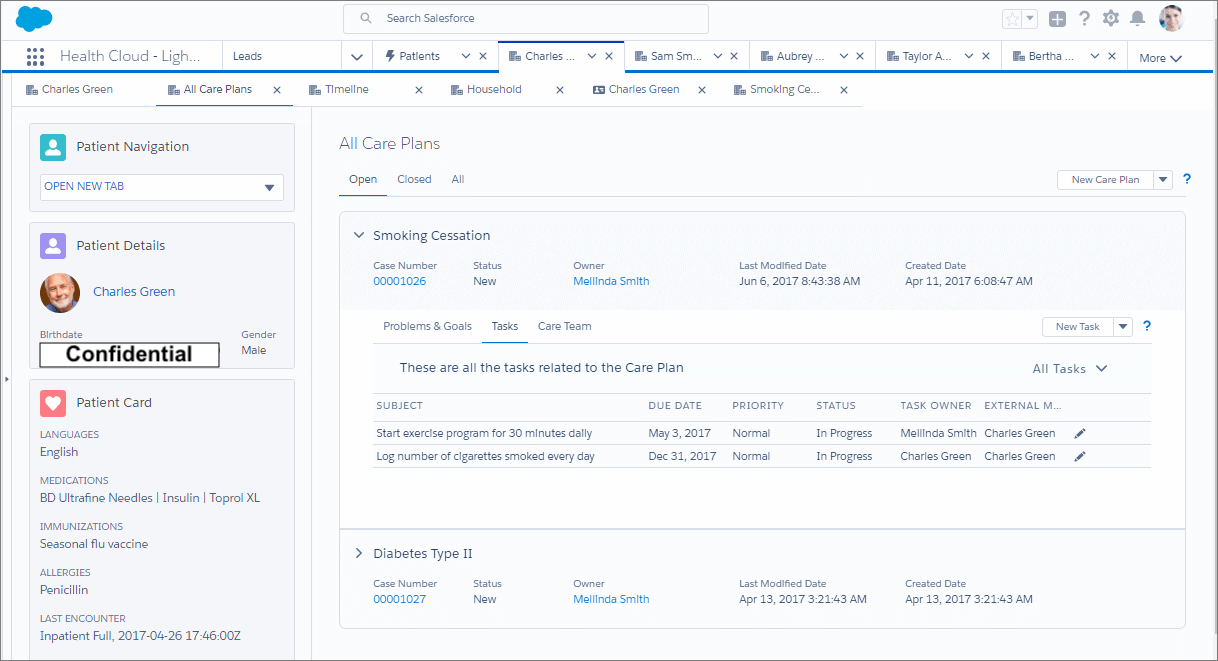The height and width of the screenshot is (661, 1218).
Task: Click the favorites star icon
Action: [x=1012, y=19]
